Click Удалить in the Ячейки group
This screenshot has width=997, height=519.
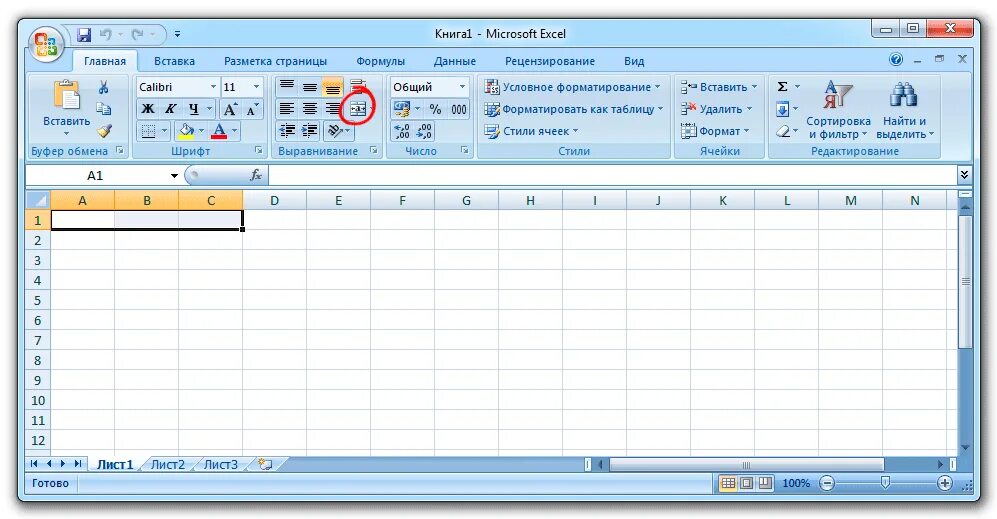tap(716, 109)
